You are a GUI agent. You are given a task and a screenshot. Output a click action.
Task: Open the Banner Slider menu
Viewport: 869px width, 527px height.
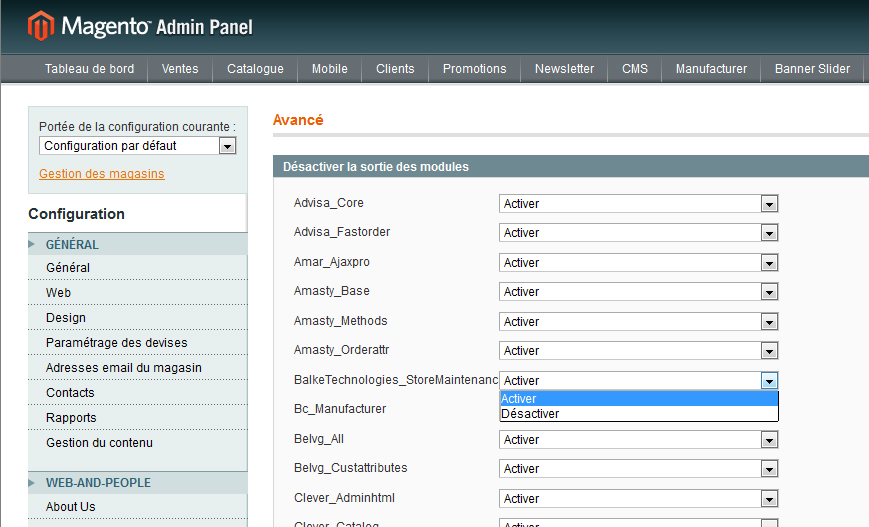click(x=812, y=69)
